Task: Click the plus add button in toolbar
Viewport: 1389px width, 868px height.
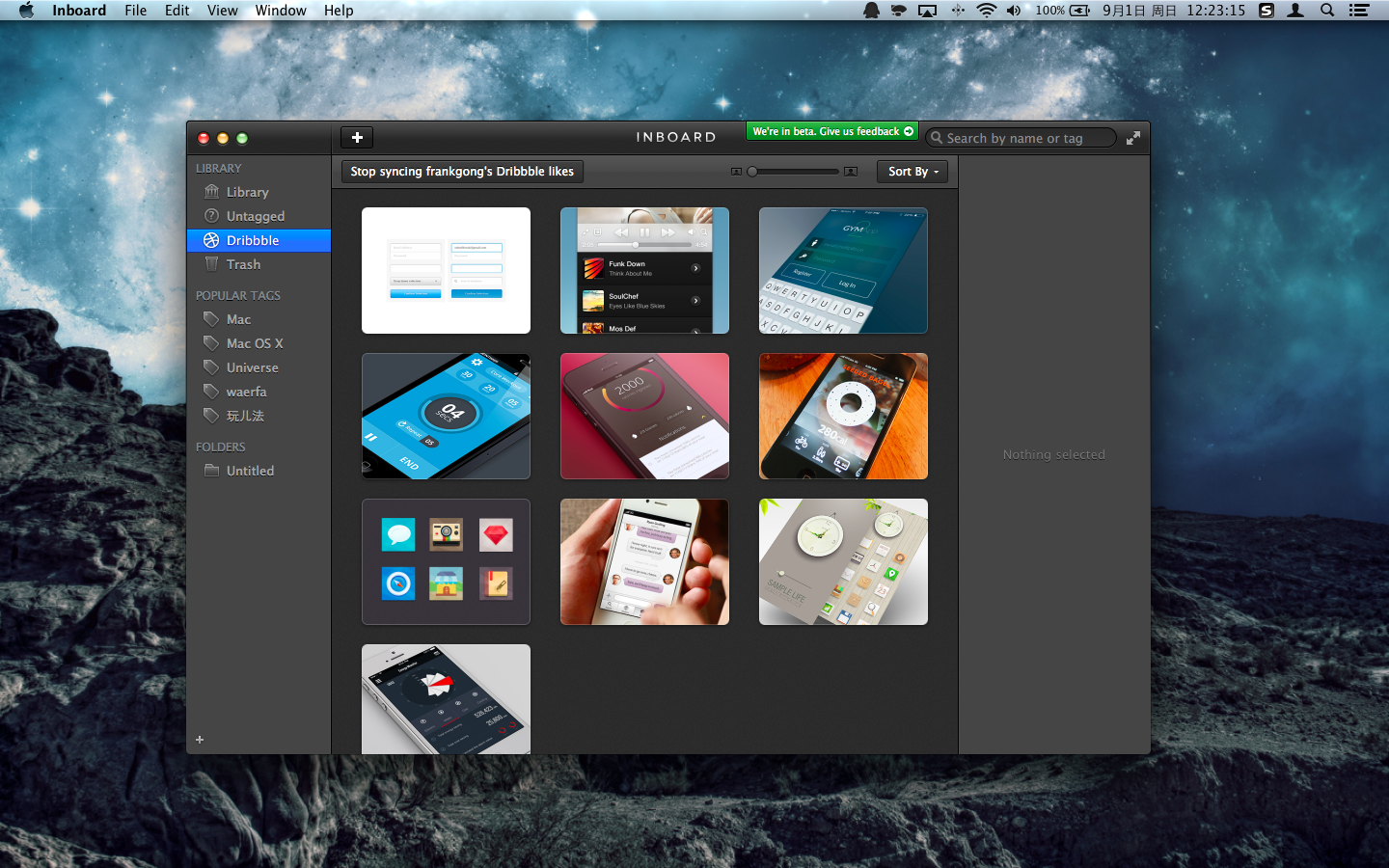Action: point(357,138)
